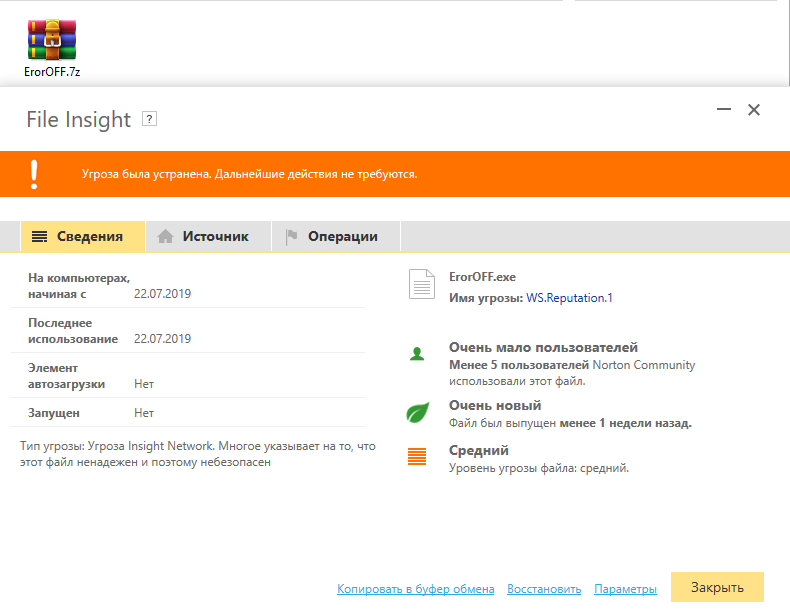
Task: Click the 'Элемент автозагрузки' value Нет
Action: [144, 384]
